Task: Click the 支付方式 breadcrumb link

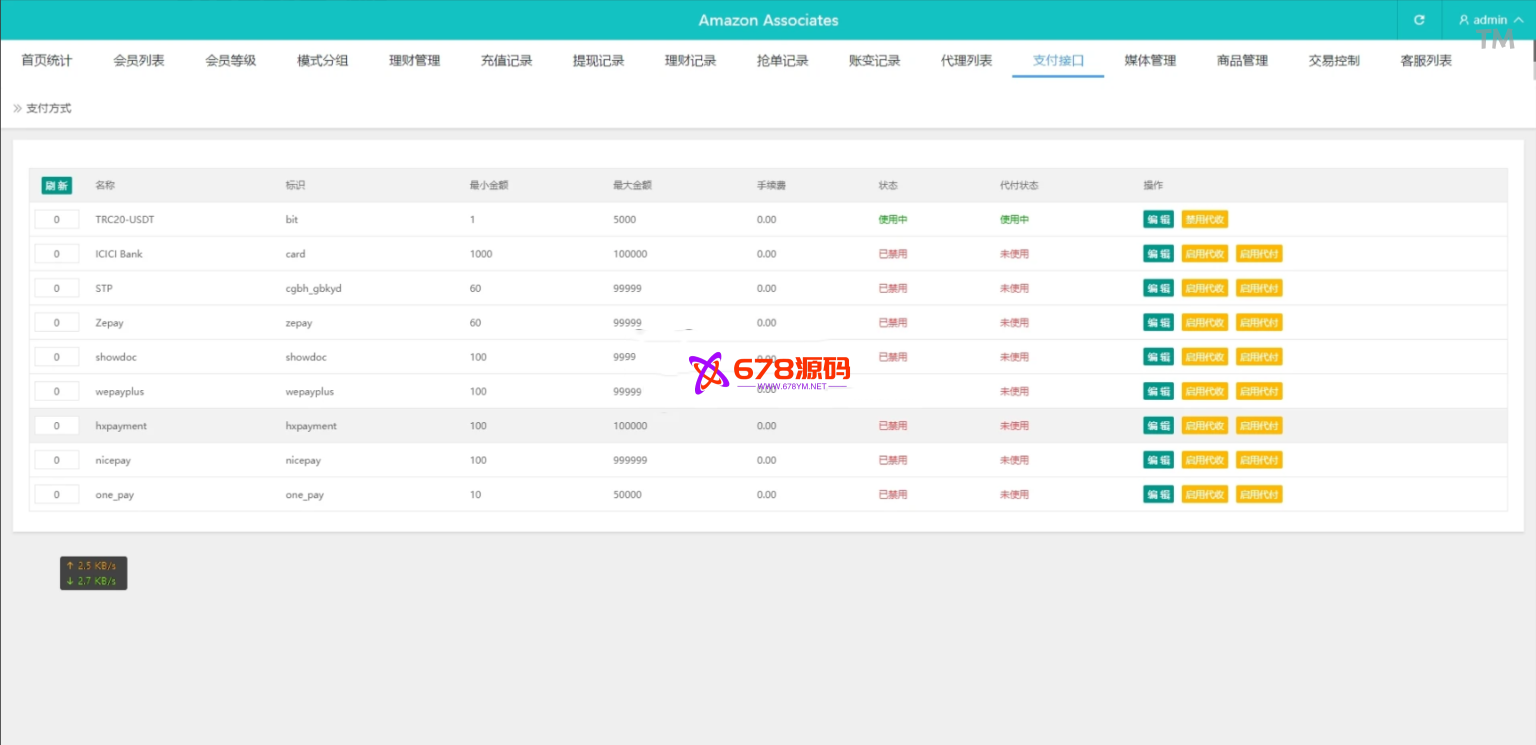Action: 48,108
